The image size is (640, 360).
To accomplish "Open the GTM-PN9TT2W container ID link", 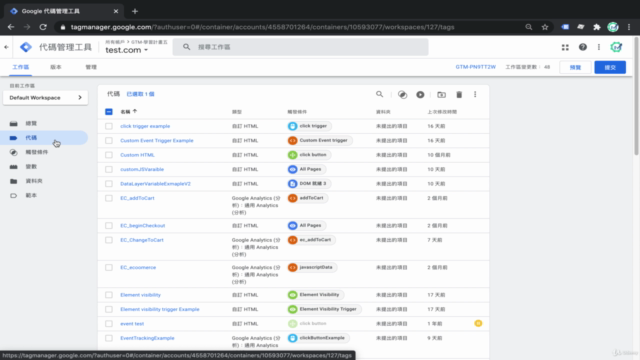I will pyautogui.click(x=476, y=67).
